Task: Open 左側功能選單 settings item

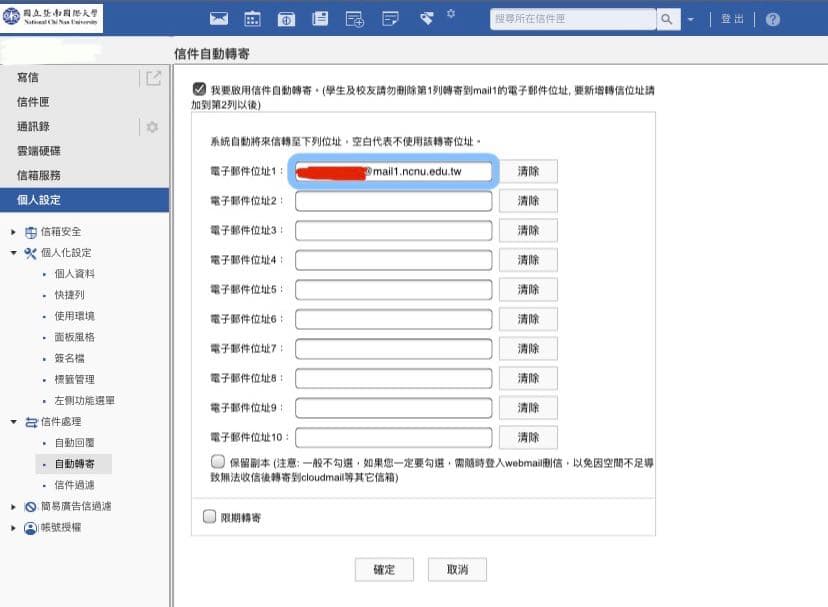Action: point(84,400)
